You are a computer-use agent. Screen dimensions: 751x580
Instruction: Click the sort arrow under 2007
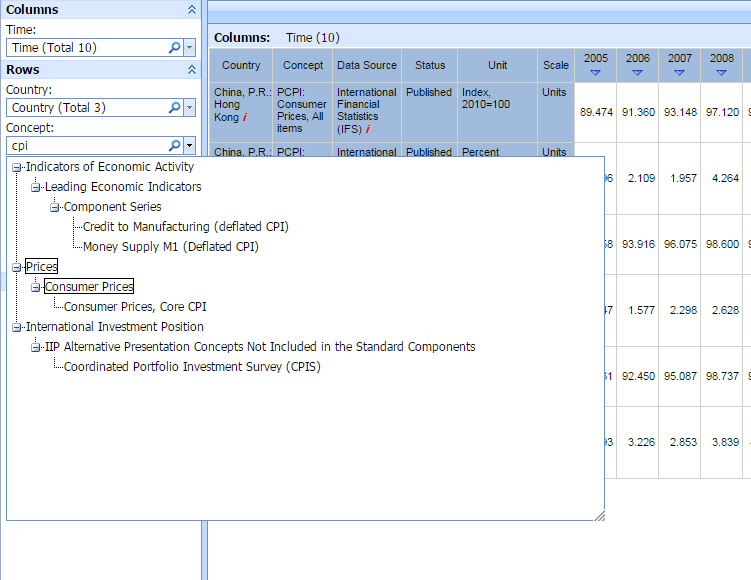tap(680, 73)
